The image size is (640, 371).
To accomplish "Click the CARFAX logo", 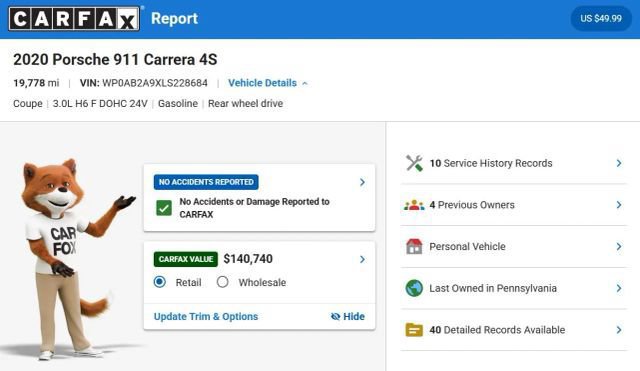I will 74,18.
